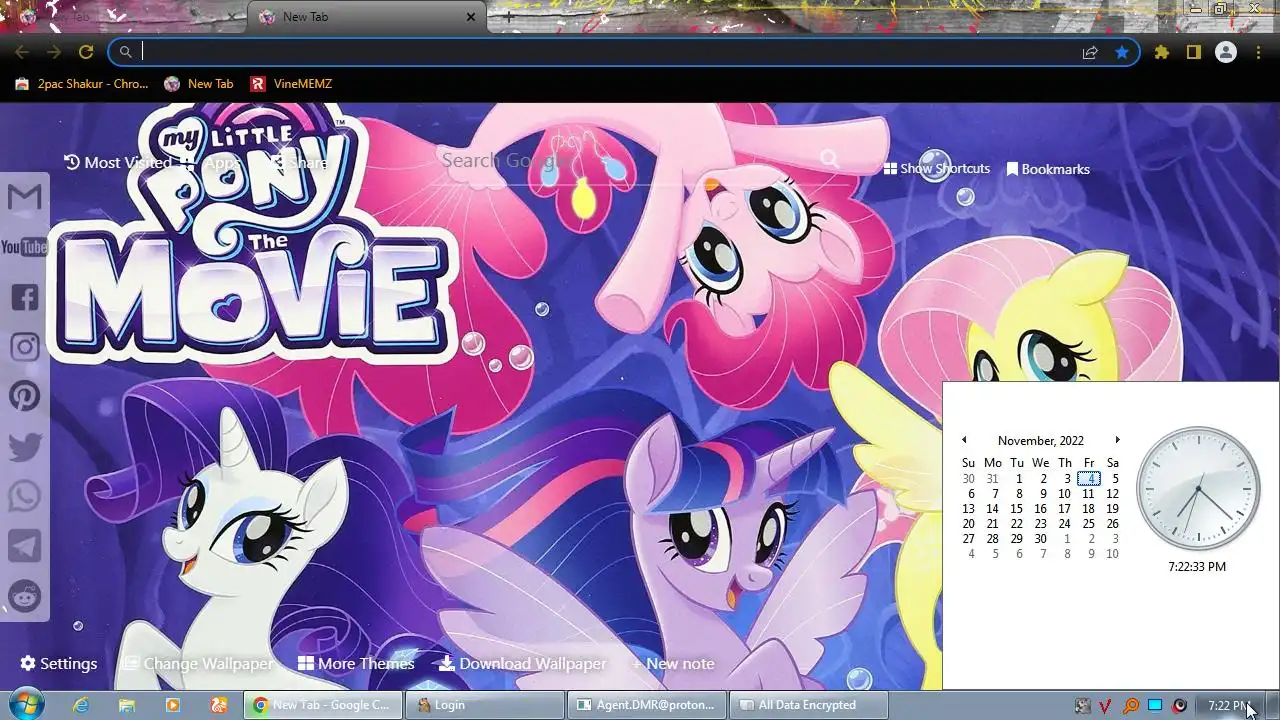Viewport: 1280px width, 720px height.
Task: Open the Chrome profile avatar
Action: click(x=1225, y=52)
